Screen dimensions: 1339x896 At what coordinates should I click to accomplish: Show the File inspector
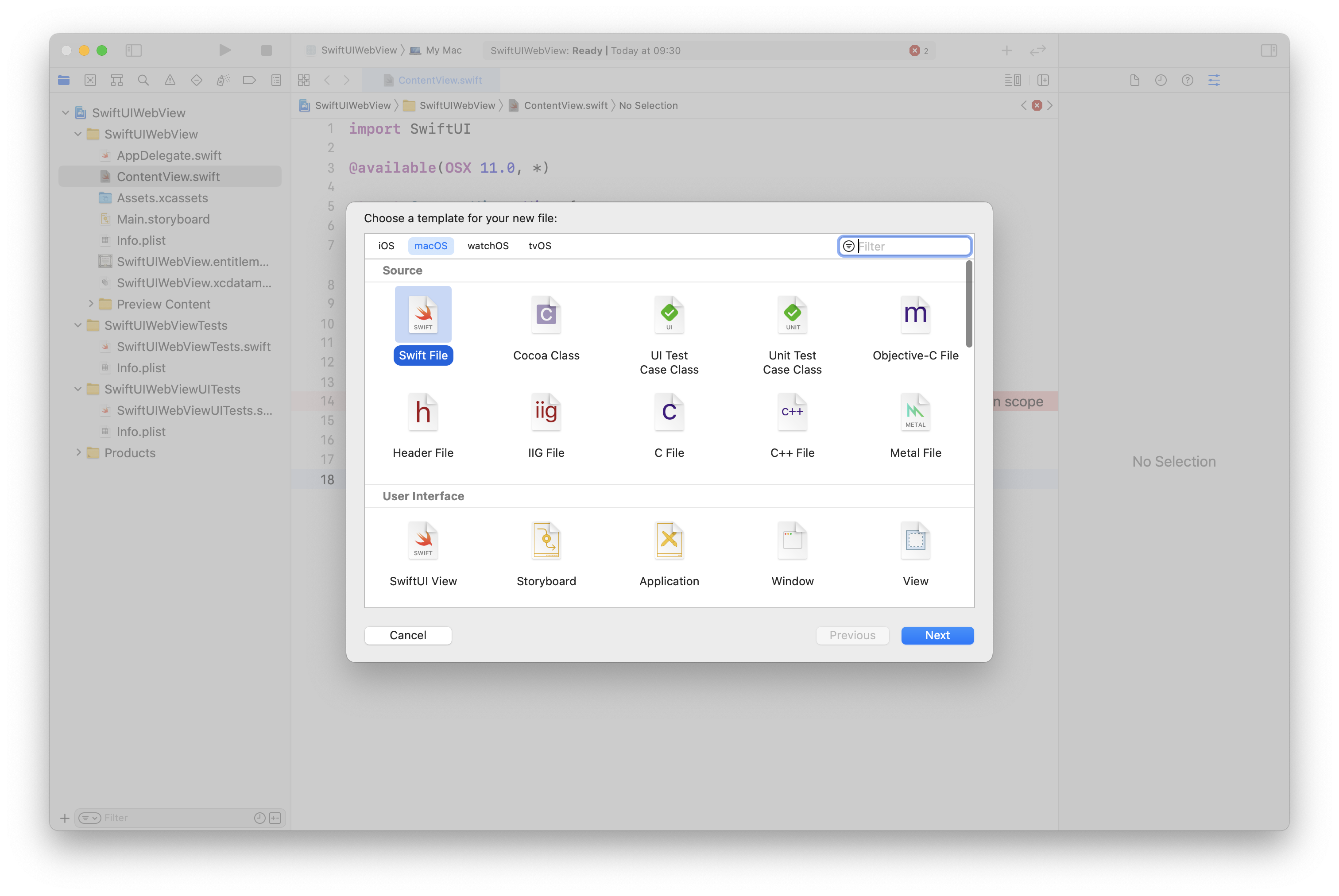[1134, 80]
